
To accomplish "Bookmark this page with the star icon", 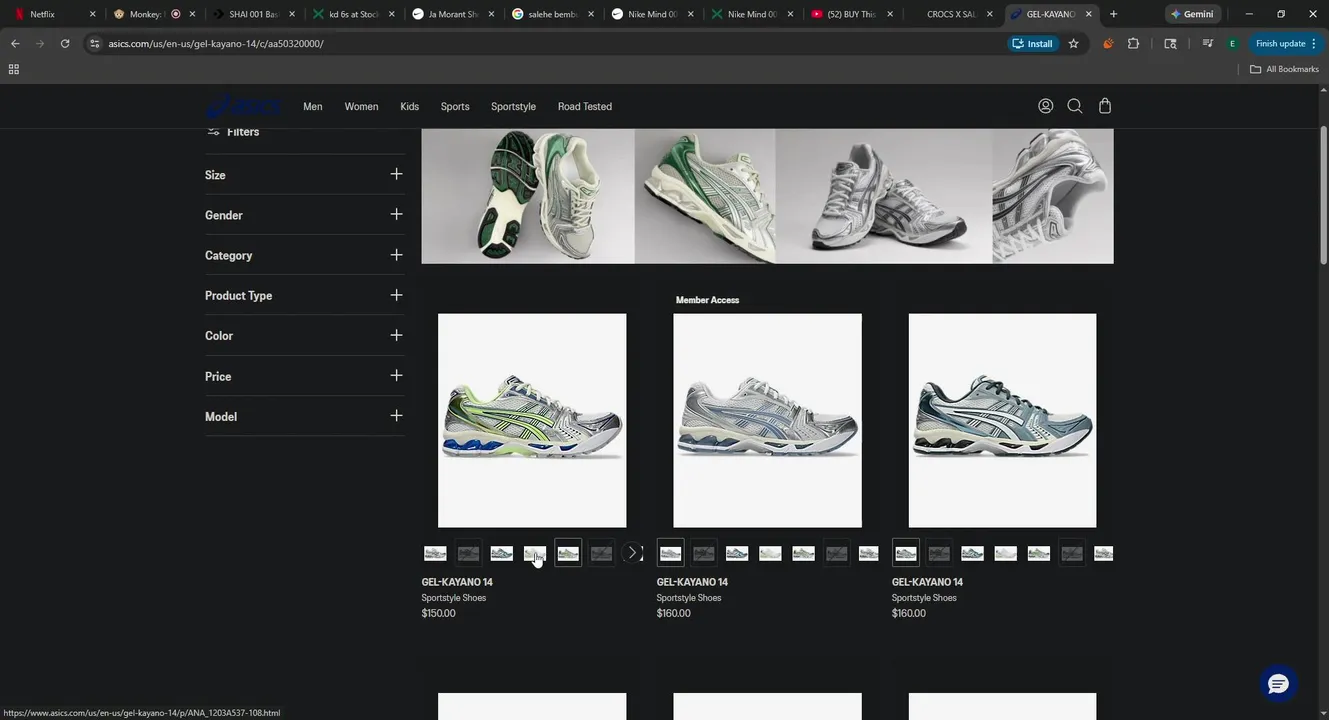I will coord(1073,44).
